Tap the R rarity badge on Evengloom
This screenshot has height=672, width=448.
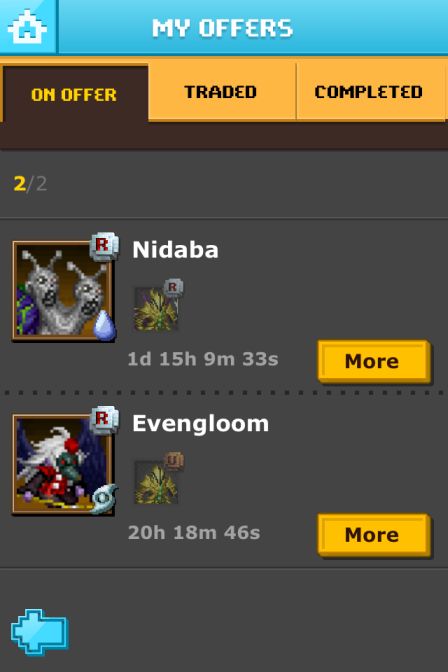104,419
